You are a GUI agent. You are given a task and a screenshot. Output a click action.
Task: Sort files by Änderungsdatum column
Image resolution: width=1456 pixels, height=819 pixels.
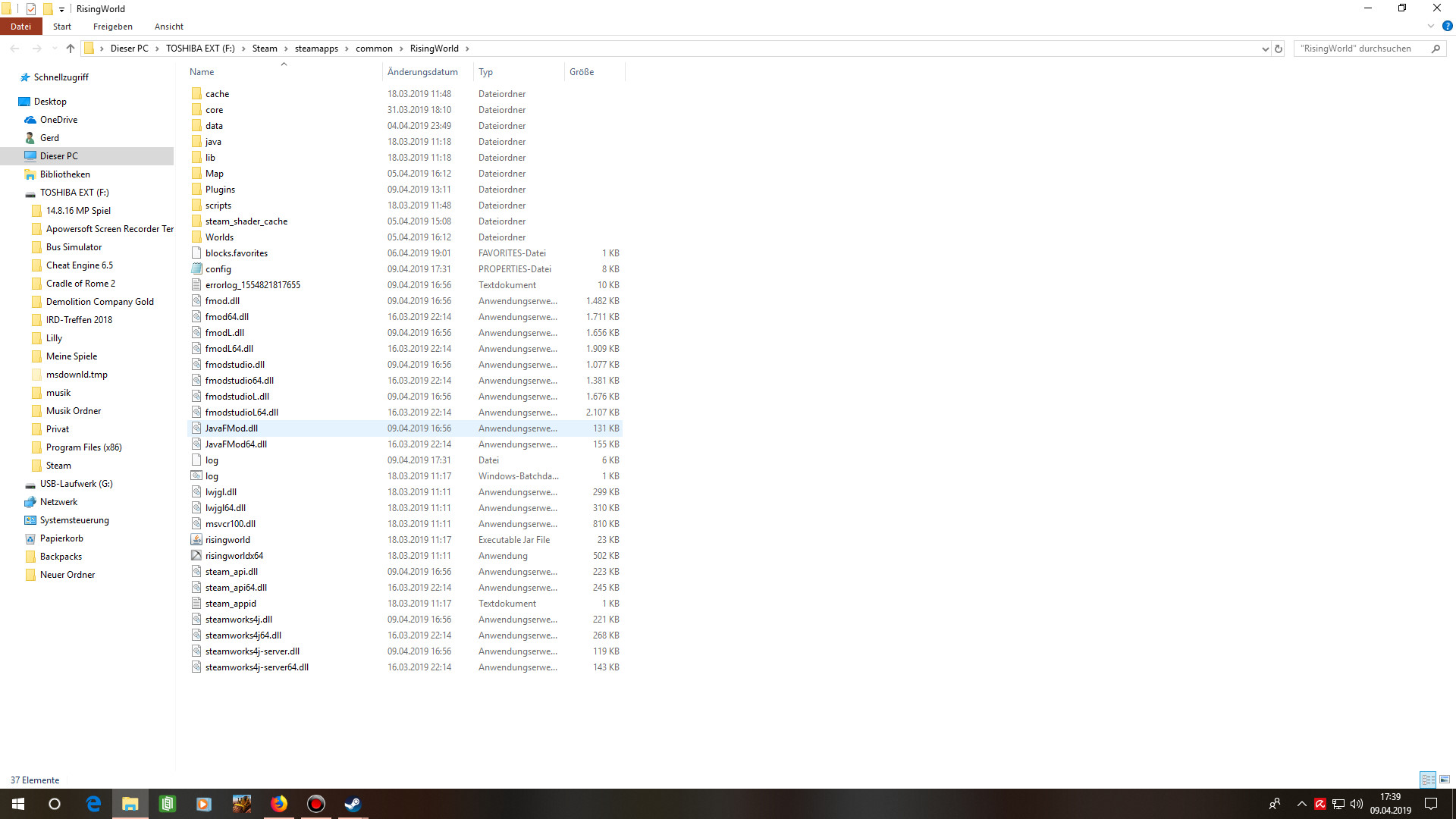(422, 72)
